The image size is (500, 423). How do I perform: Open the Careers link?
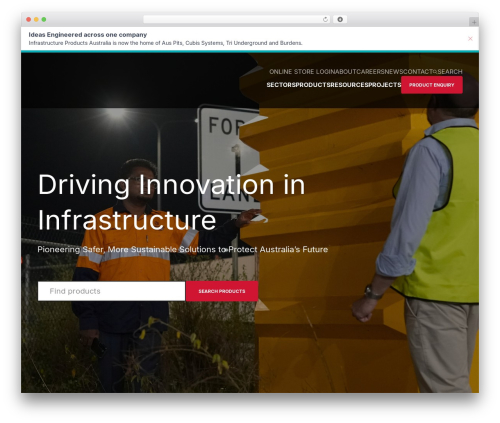370,72
